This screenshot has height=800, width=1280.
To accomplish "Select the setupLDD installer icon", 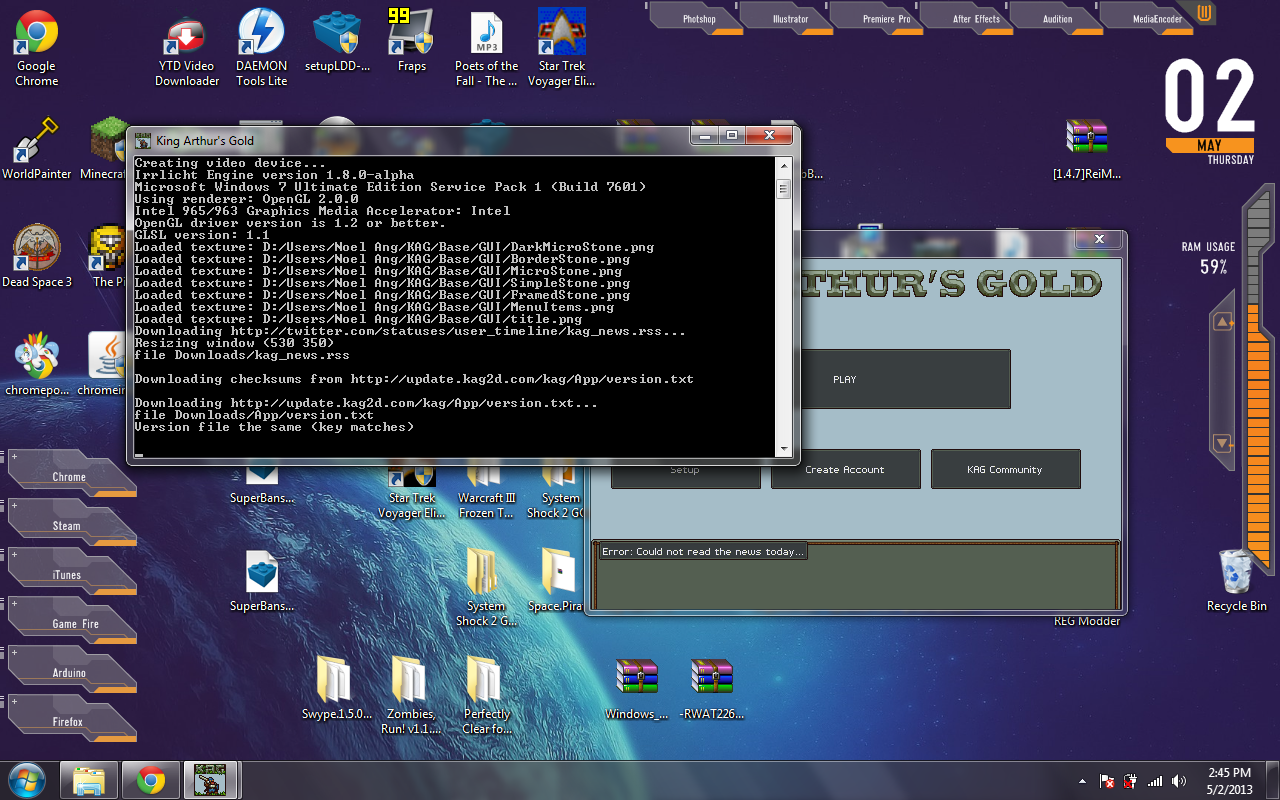I will (x=337, y=42).
